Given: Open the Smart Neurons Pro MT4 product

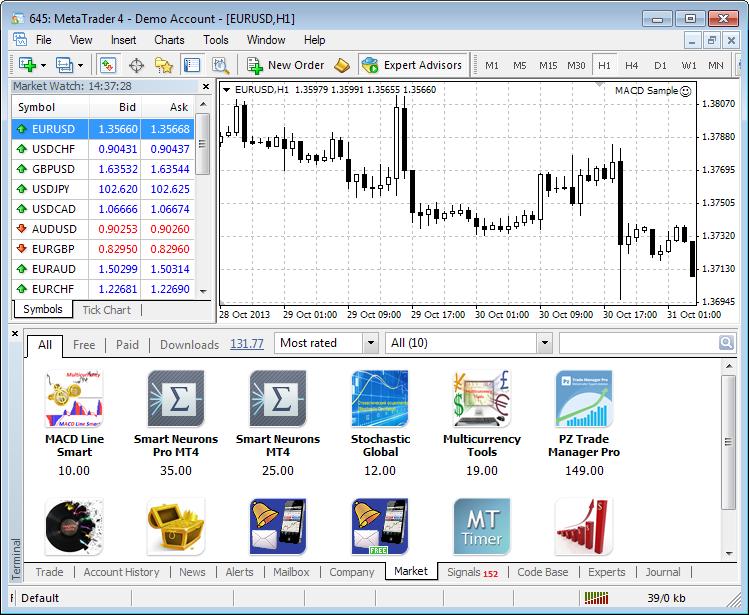Looking at the screenshot, I should (176, 423).
